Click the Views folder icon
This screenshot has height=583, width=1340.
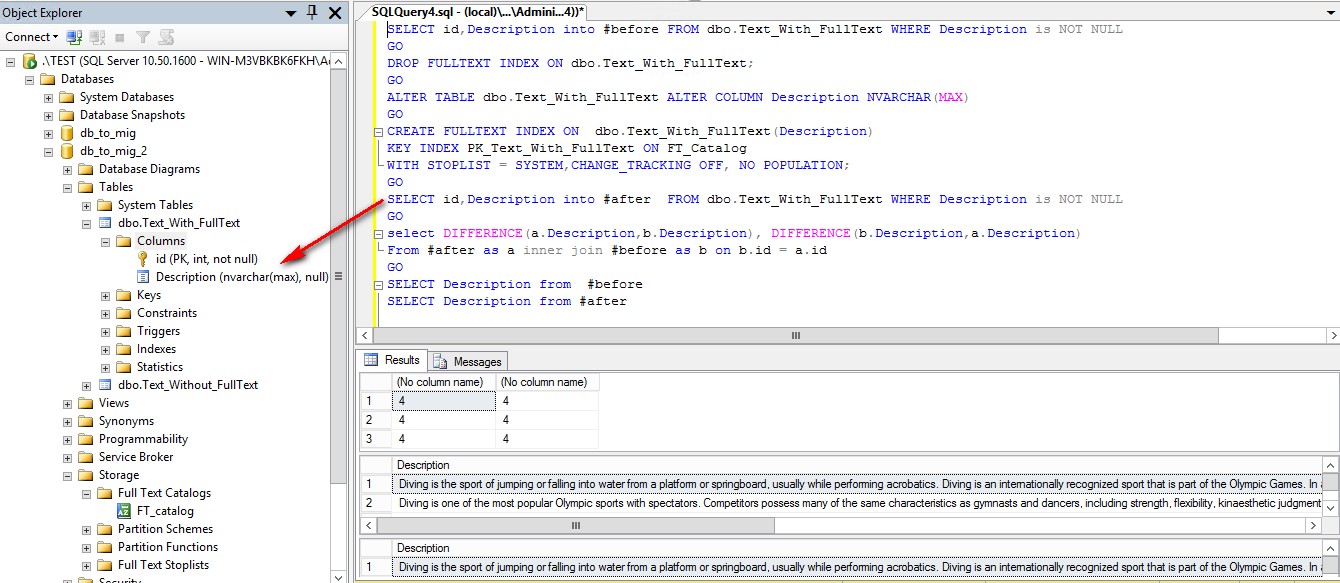(x=86, y=403)
